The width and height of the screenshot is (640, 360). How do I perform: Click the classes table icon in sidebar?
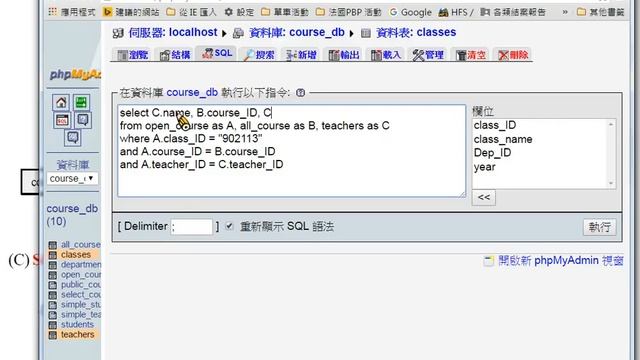(x=53, y=255)
